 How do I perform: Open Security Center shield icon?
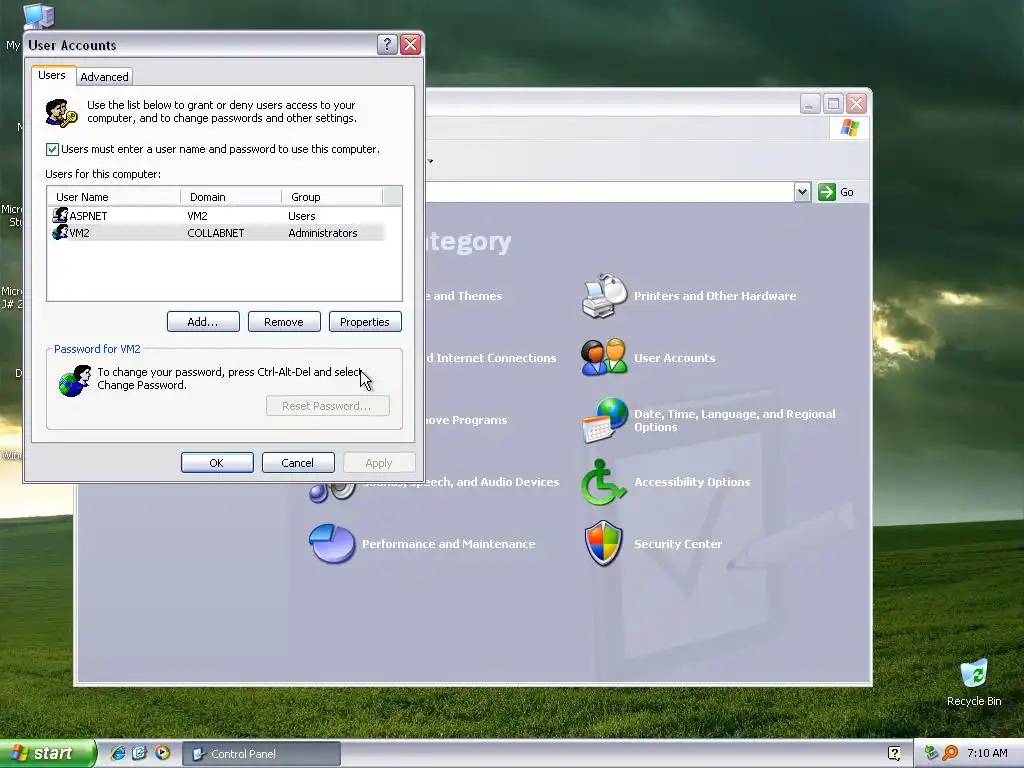[x=603, y=543]
